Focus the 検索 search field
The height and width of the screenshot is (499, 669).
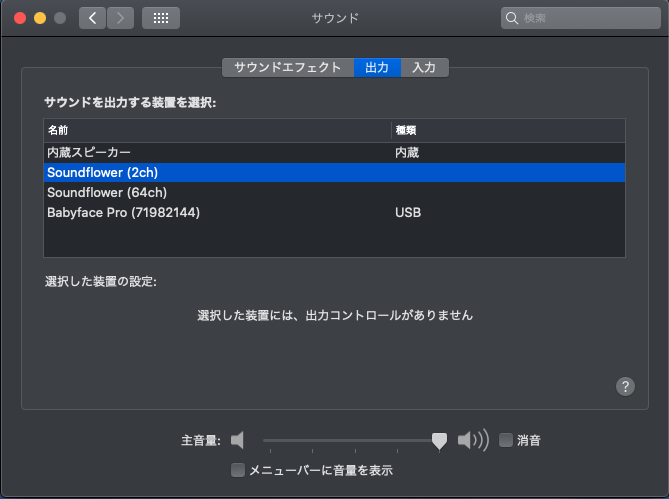[x=581, y=18]
